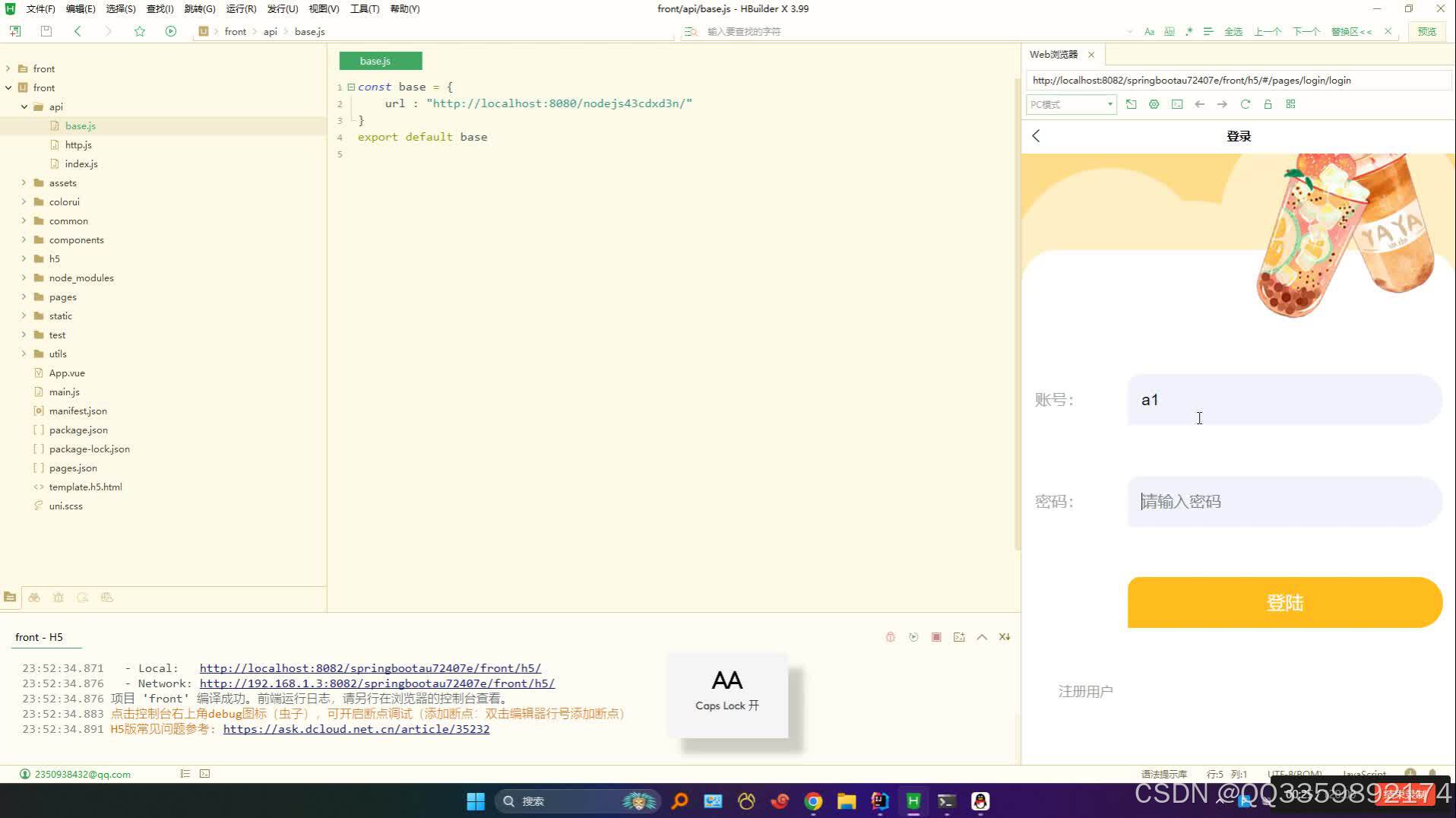This screenshot has height=818, width=1456.
Task: Click the new file toolbar icon
Action: 15,31
